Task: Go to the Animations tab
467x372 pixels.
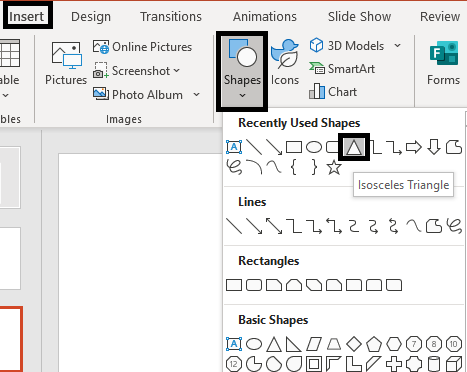Action: coord(265,16)
